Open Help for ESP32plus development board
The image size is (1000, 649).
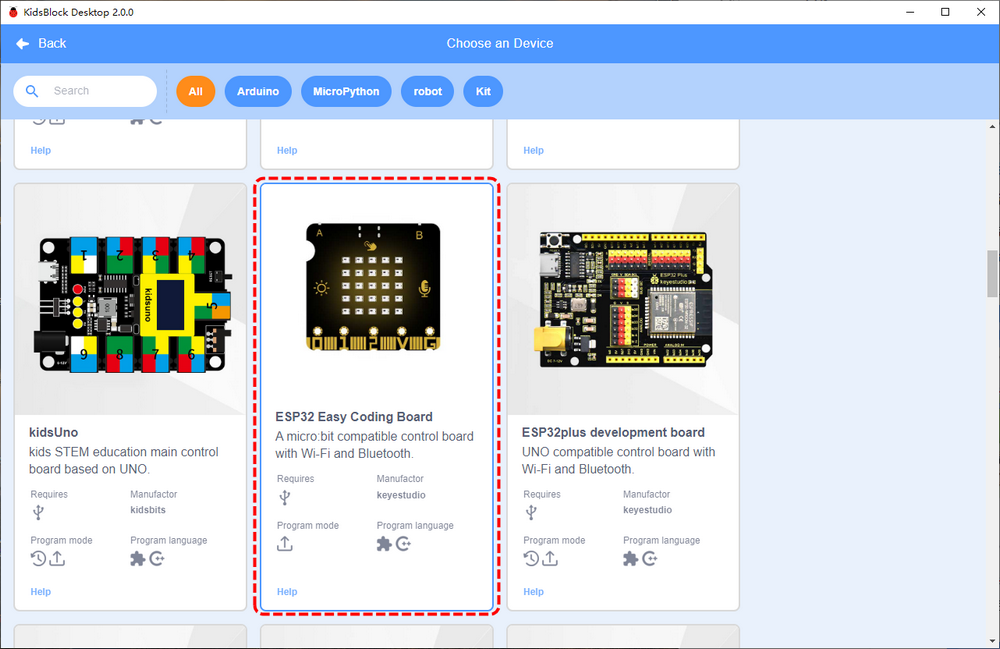click(534, 592)
